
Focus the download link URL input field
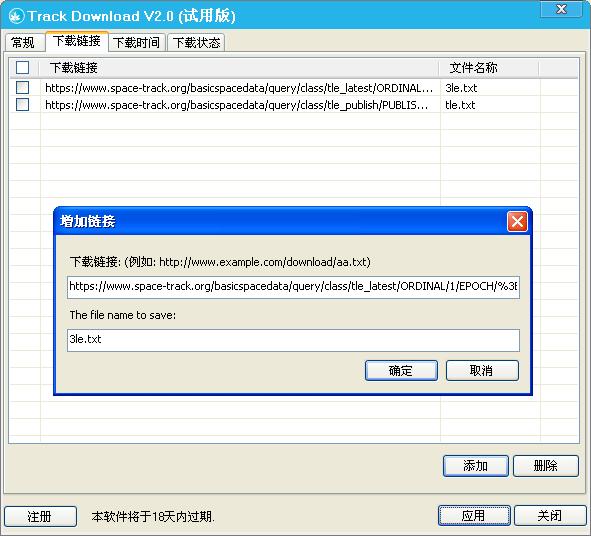[x=293, y=287]
